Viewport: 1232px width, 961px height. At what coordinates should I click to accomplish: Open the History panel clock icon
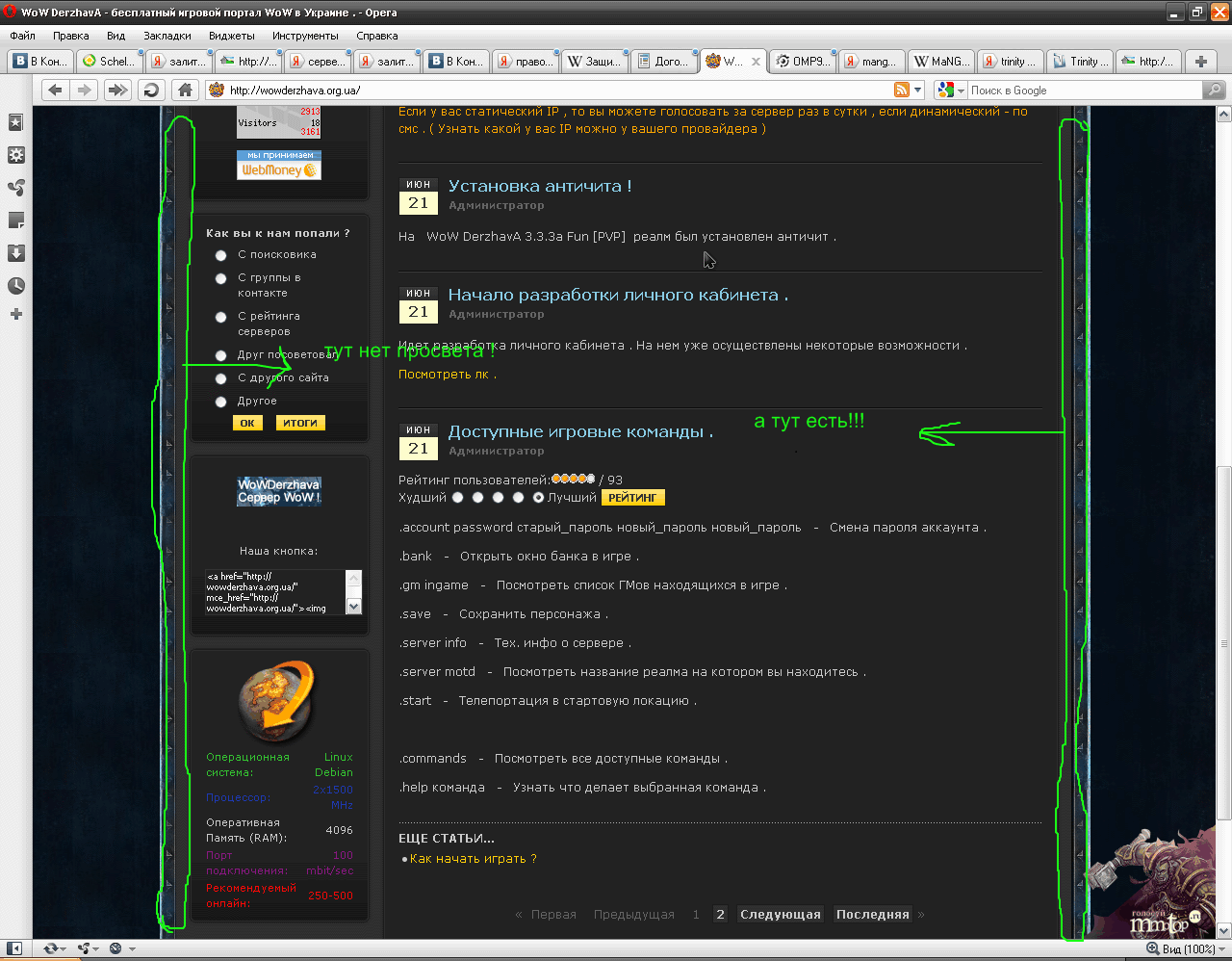15,286
